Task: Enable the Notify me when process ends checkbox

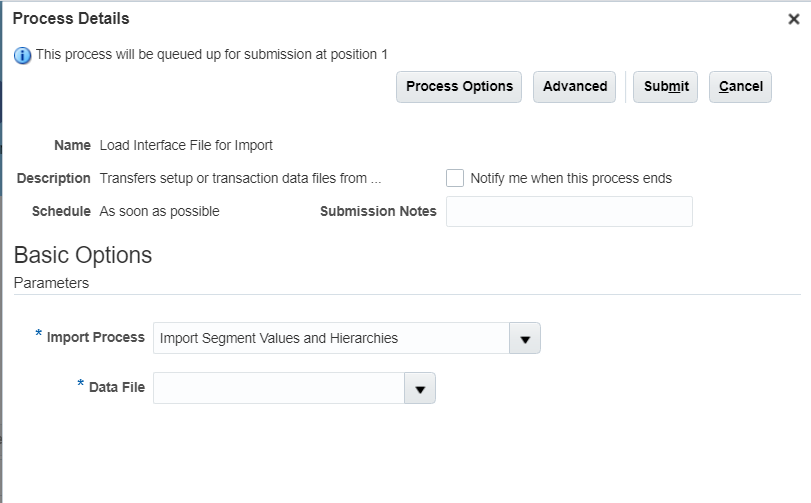Action: 455,178
